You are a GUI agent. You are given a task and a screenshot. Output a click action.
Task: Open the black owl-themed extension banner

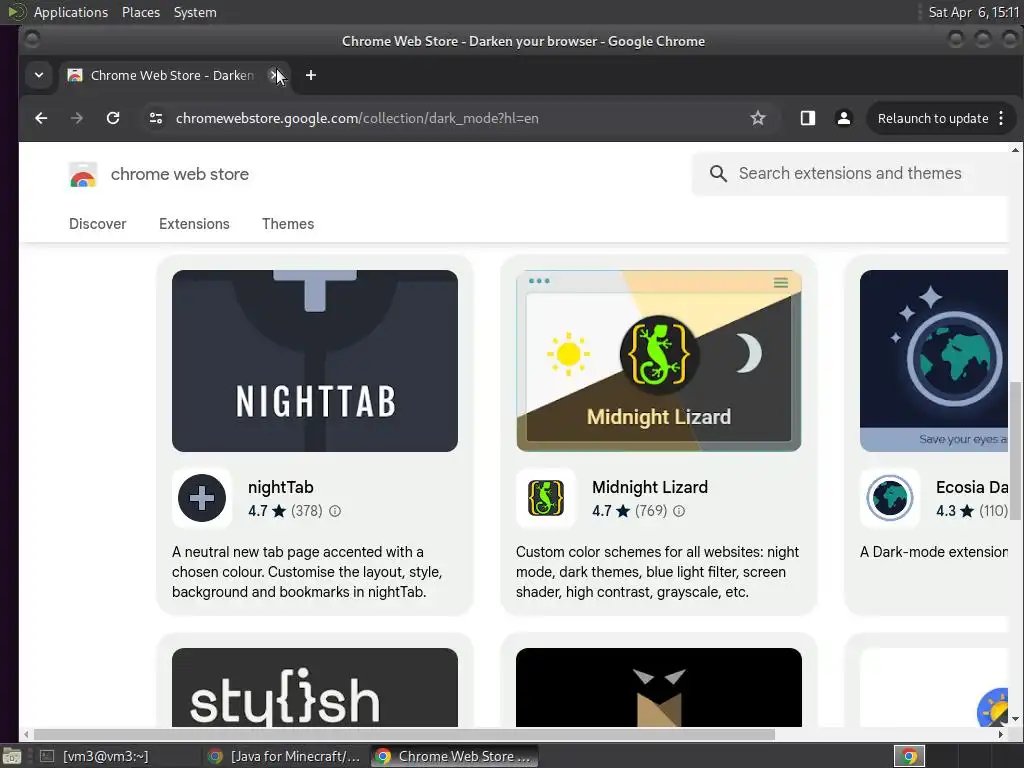pyautogui.click(x=658, y=687)
